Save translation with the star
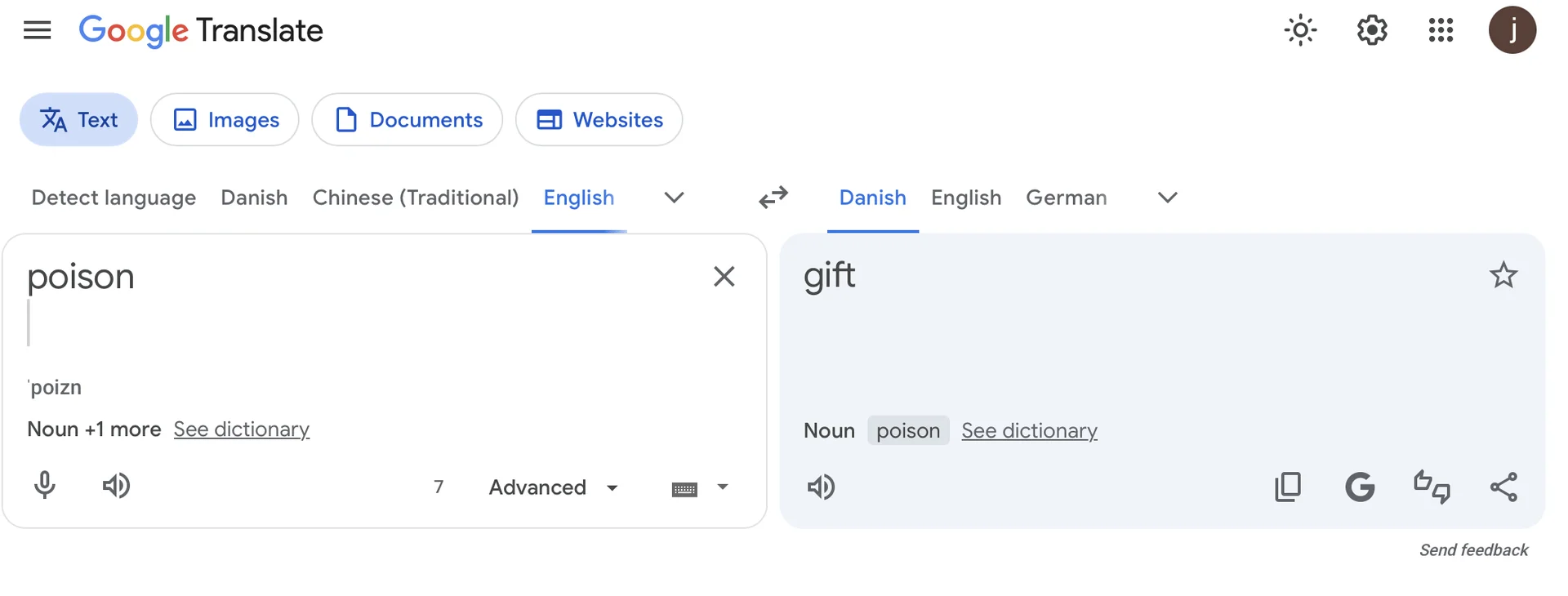Screen dimensions: 1568x596 pos(1503,276)
